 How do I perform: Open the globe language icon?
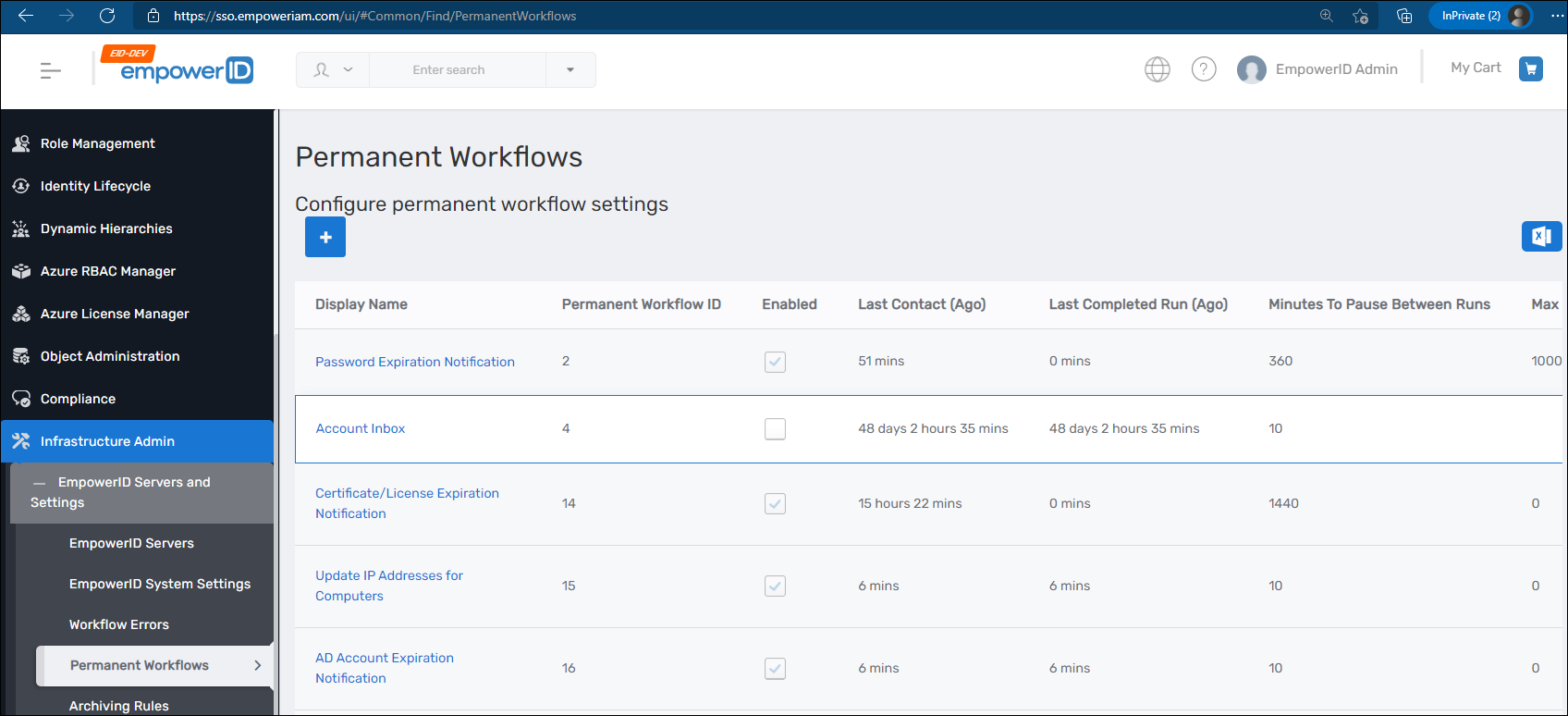[x=1158, y=69]
